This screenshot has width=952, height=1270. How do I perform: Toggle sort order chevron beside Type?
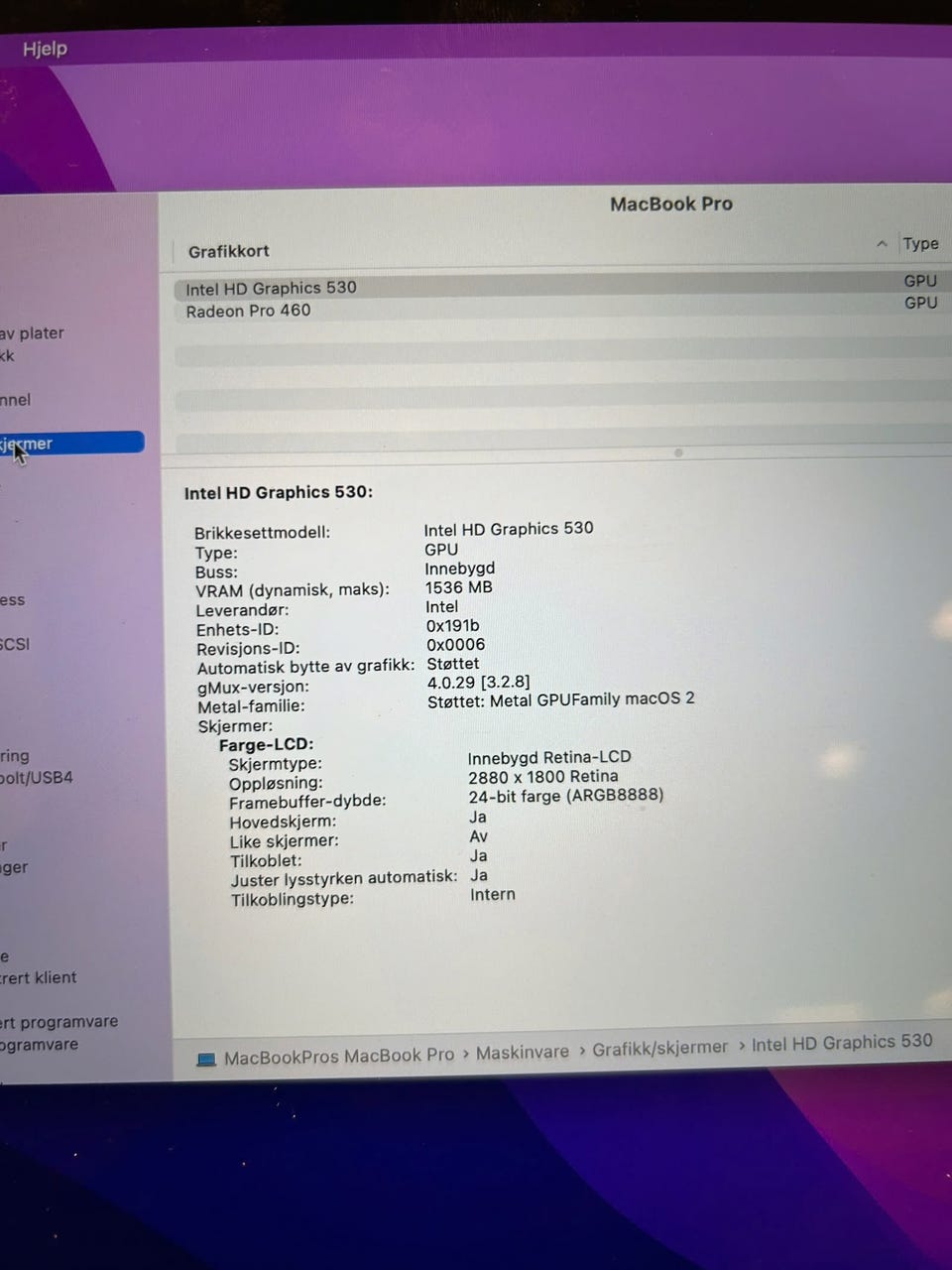pos(882,243)
